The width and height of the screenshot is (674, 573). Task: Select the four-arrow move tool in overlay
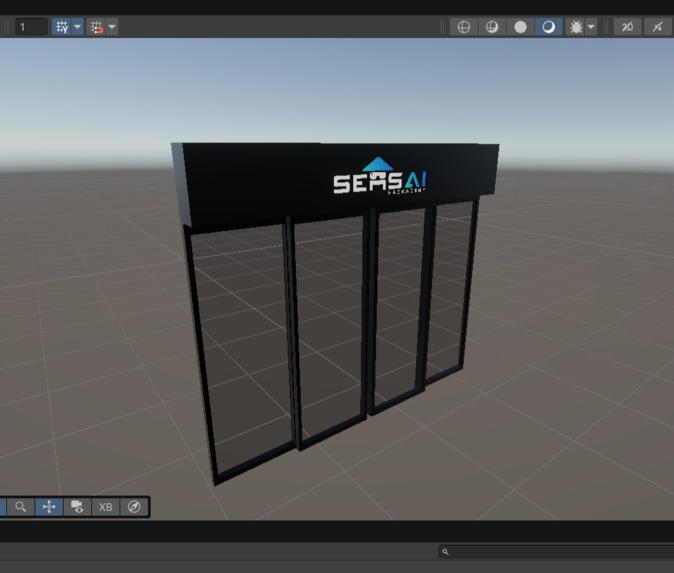click(x=49, y=507)
